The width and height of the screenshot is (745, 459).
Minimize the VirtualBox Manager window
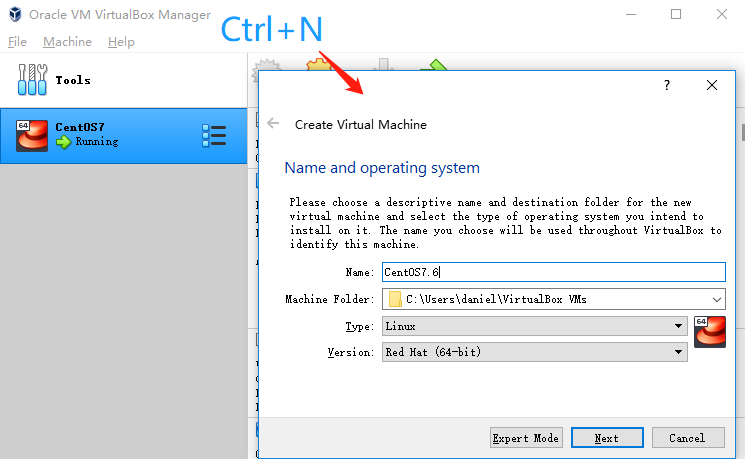(x=631, y=14)
